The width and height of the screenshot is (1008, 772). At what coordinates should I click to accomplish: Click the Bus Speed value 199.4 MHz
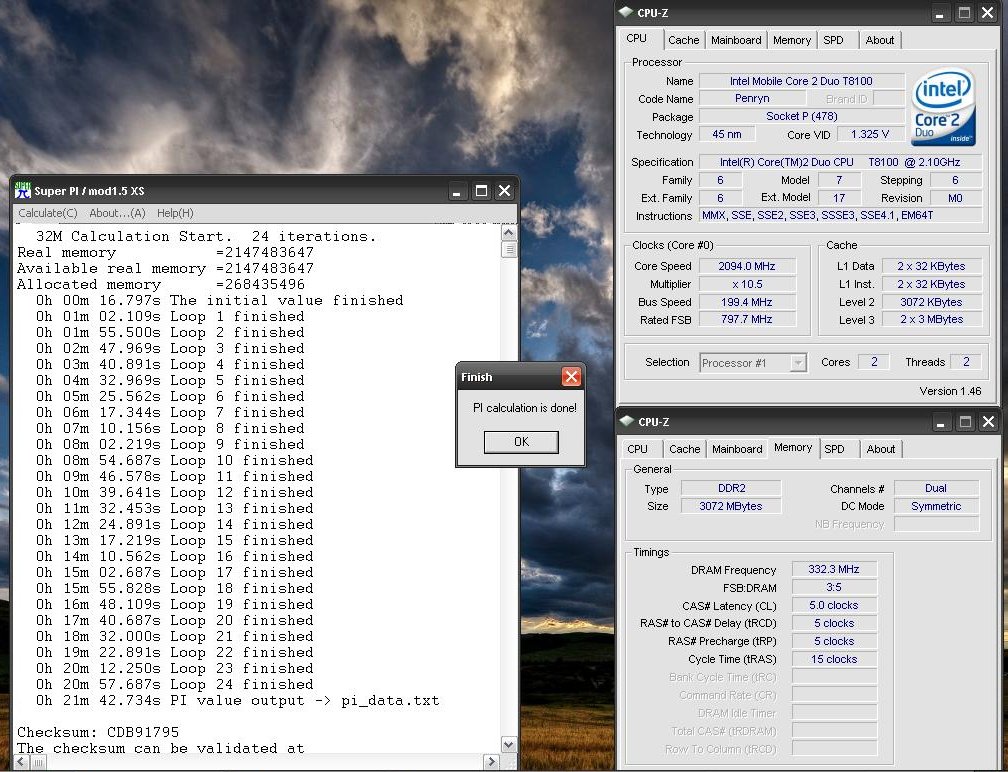[747, 301]
